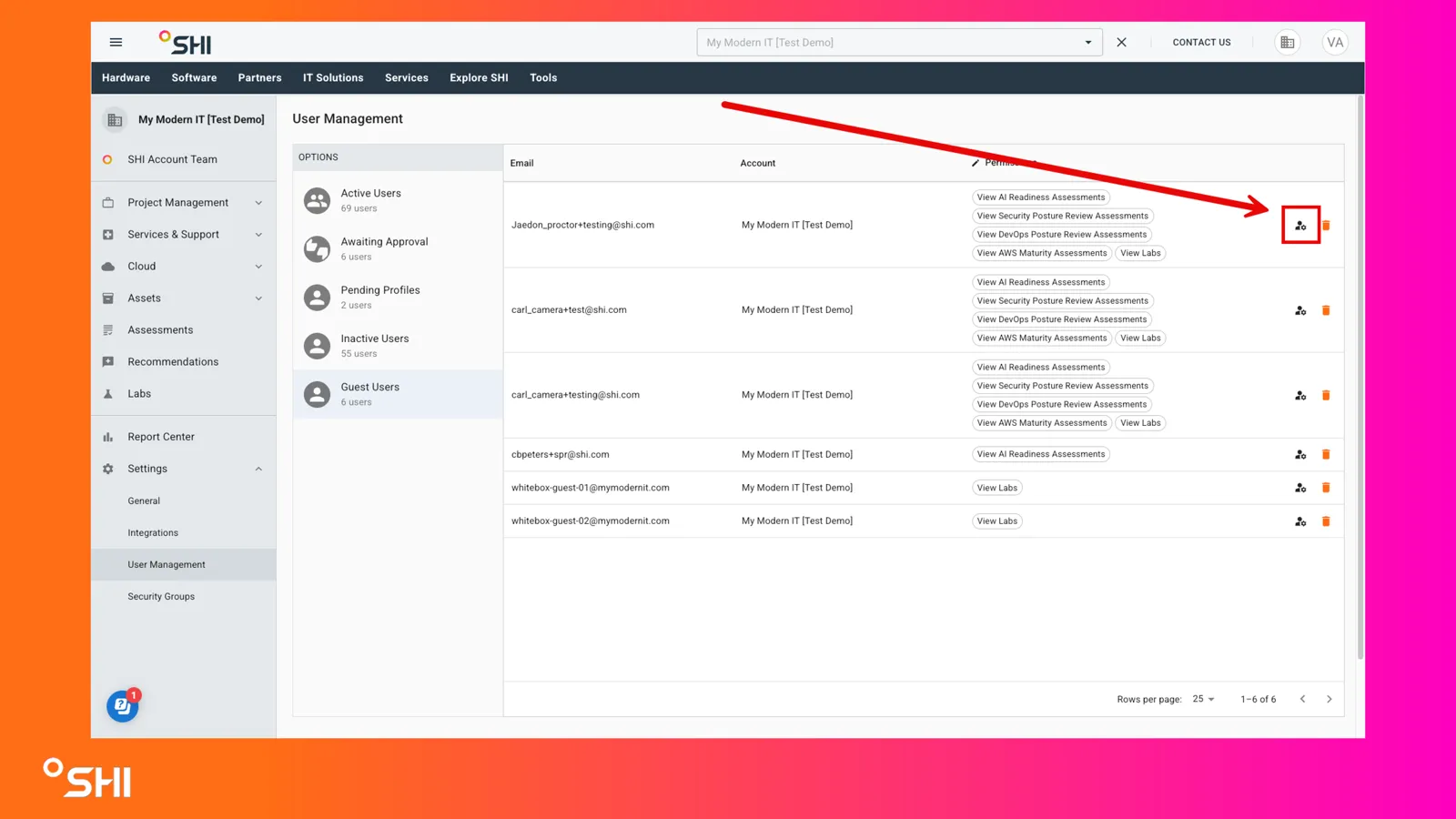Open the Software menu
This screenshot has width=1456, height=819.
click(x=194, y=78)
